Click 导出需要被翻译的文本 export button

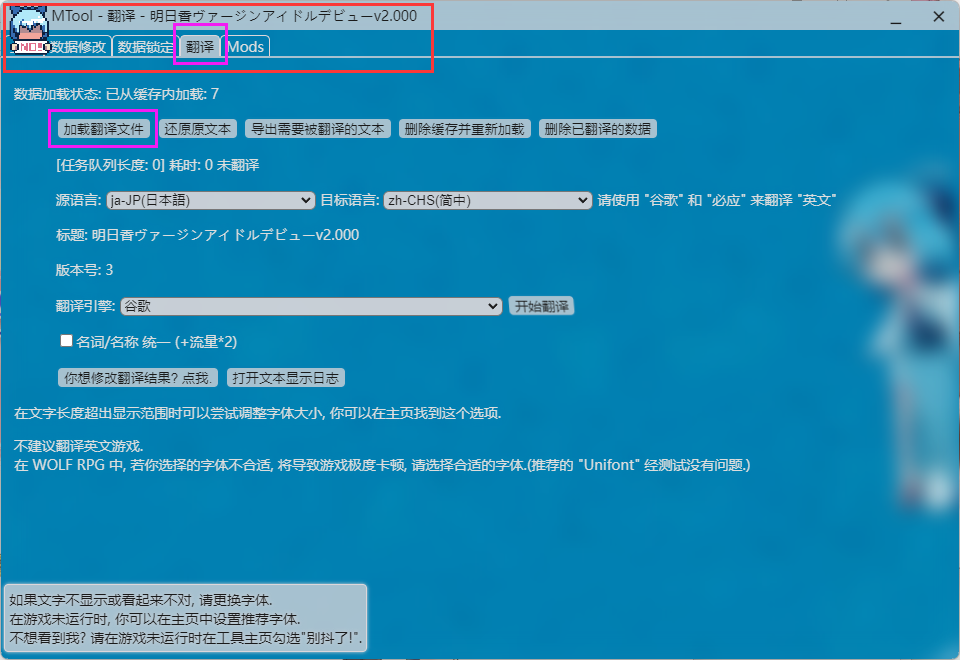317,128
